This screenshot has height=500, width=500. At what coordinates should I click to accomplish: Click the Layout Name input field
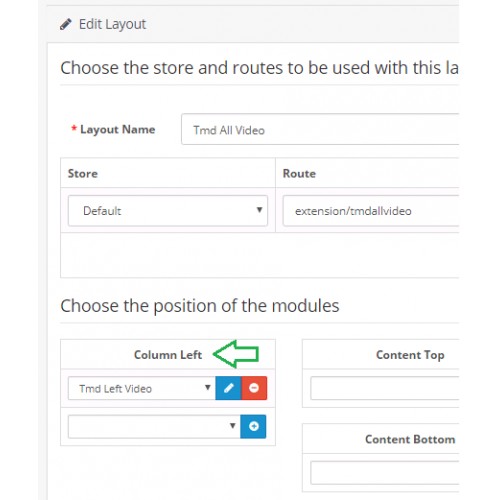point(320,129)
